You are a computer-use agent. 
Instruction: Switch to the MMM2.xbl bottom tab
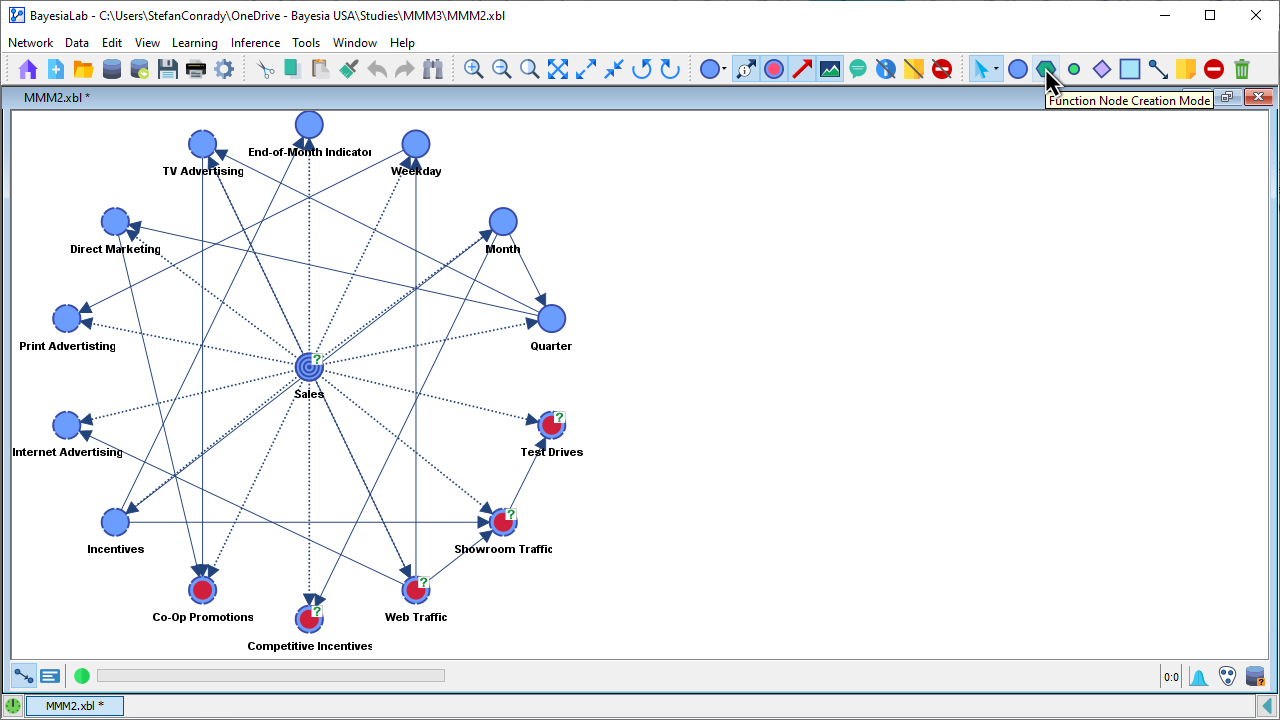tap(74, 706)
